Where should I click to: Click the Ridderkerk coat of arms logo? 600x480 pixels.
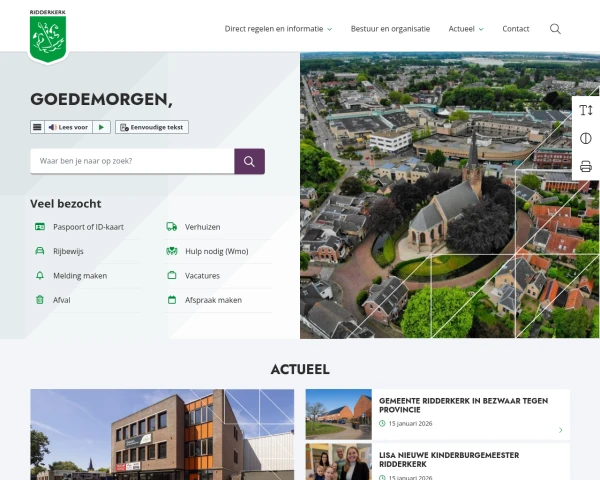pos(48,36)
